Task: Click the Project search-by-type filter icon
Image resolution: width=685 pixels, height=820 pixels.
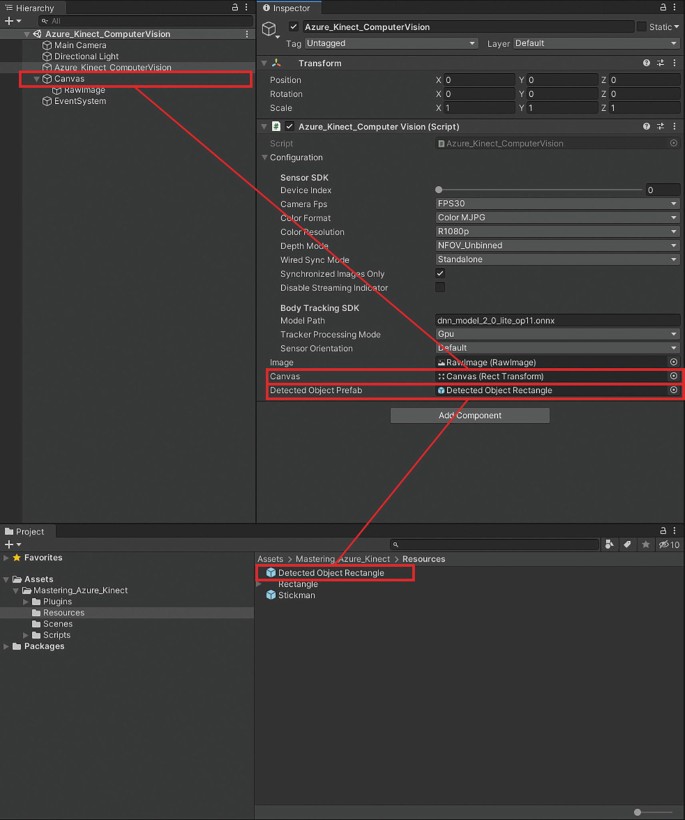Action: 609,544
